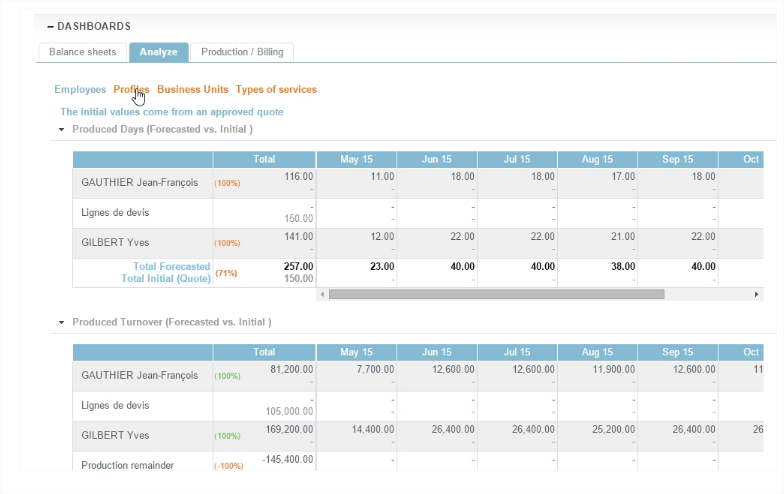Click the horizontal scrollbar right arrow
The image size is (784, 494).
click(x=756, y=294)
